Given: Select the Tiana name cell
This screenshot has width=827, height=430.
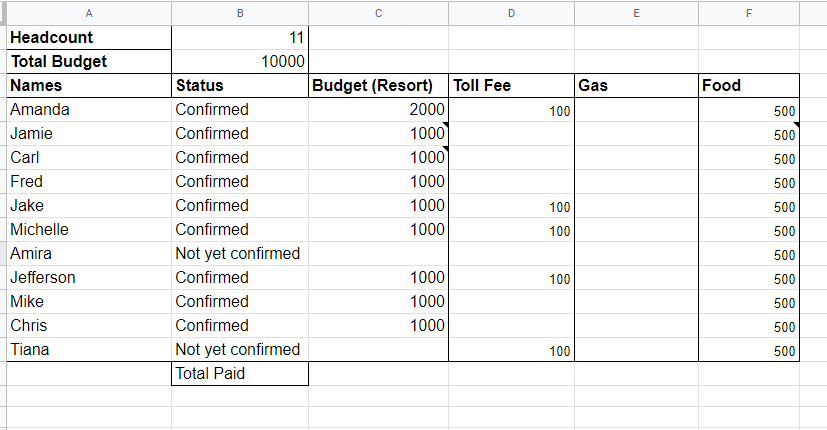Looking at the screenshot, I should 89,349.
